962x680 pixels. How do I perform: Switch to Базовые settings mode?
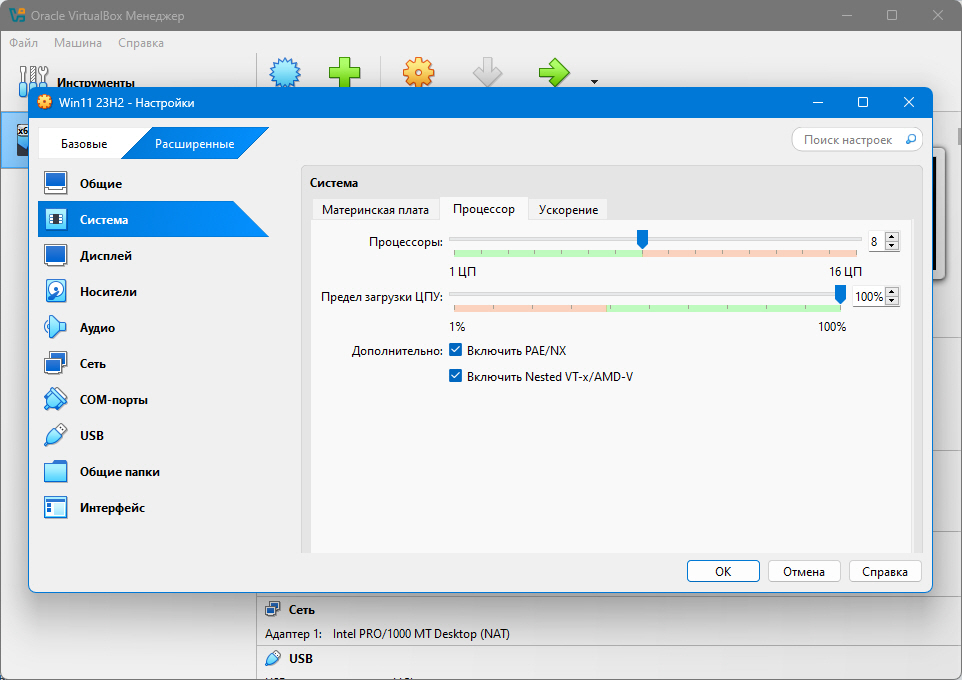(x=84, y=144)
